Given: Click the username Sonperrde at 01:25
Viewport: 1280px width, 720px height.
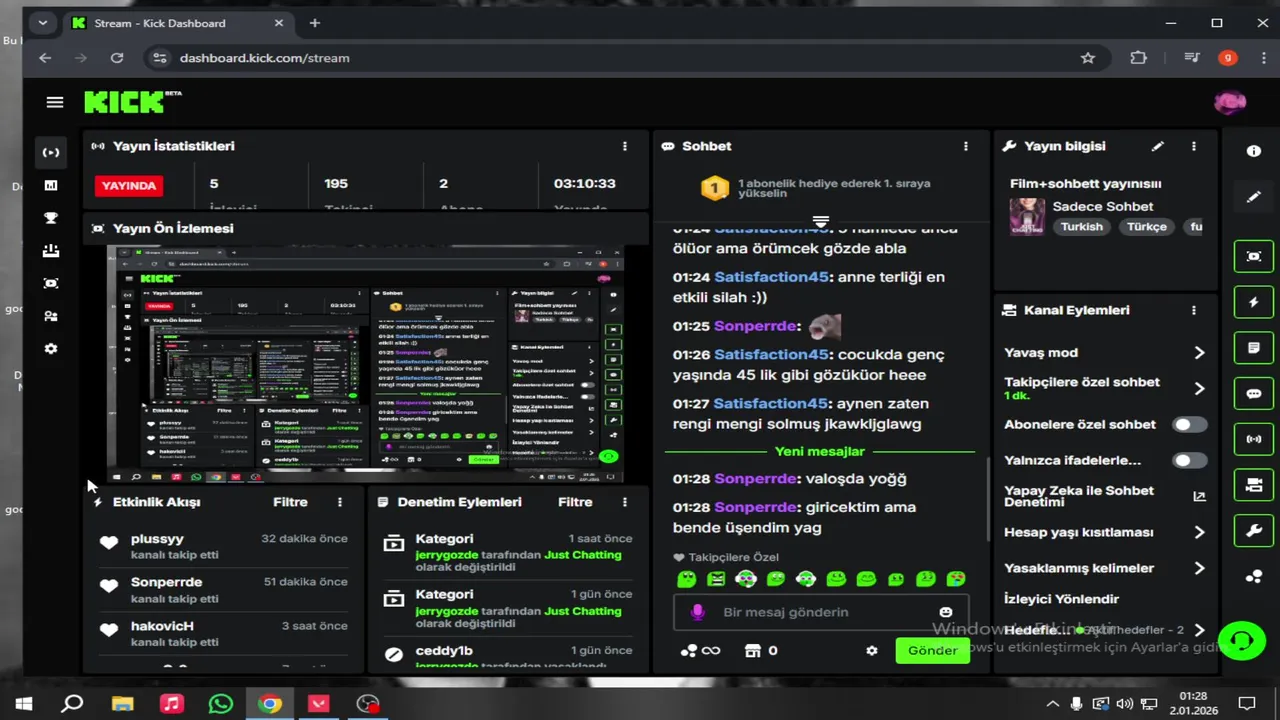Looking at the screenshot, I should pos(756,326).
